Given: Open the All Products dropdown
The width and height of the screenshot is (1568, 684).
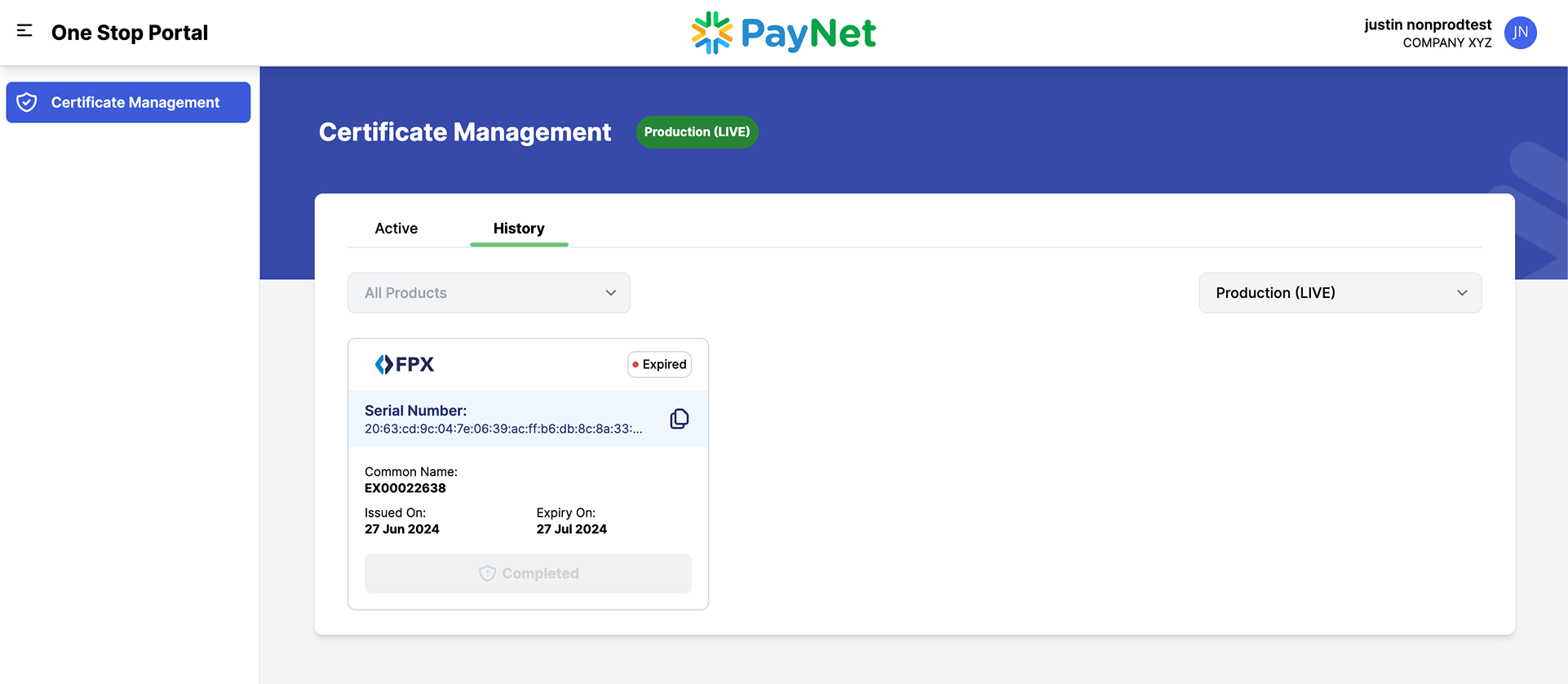Looking at the screenshot, I should (489, 293).
